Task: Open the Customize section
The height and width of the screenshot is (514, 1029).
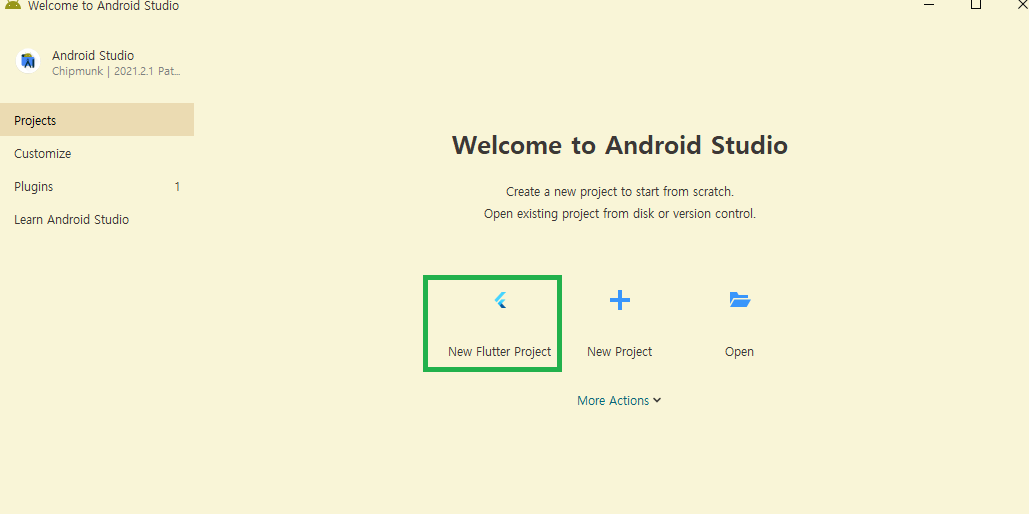Action: click(97, 154)
